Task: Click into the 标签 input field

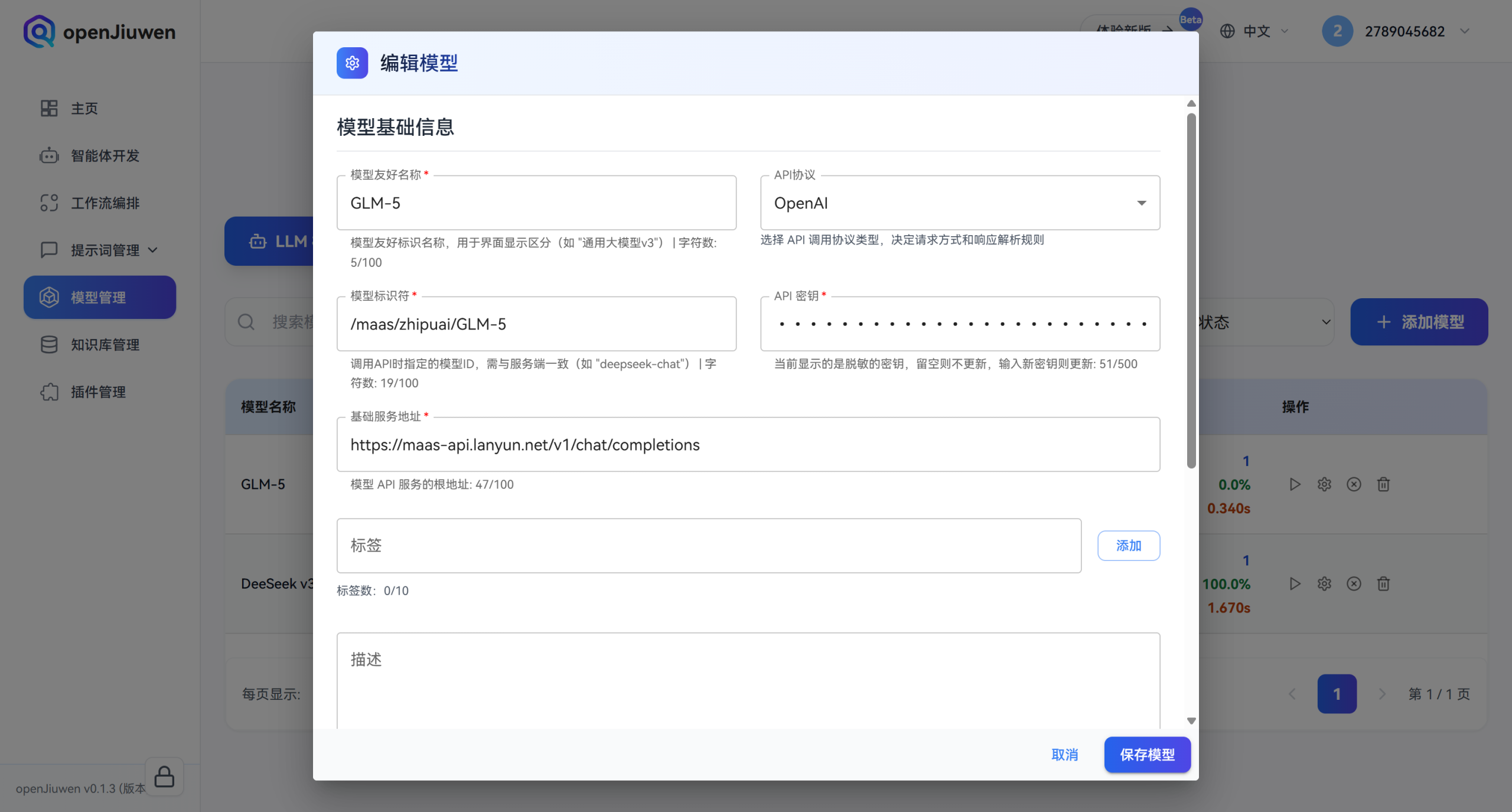Action: [709, 546]
